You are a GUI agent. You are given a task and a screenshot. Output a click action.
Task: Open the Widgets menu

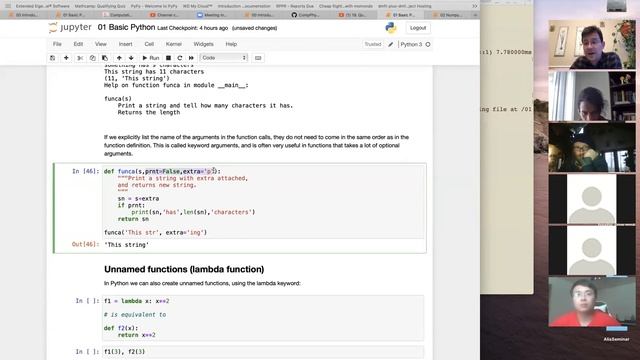point(203,44)
